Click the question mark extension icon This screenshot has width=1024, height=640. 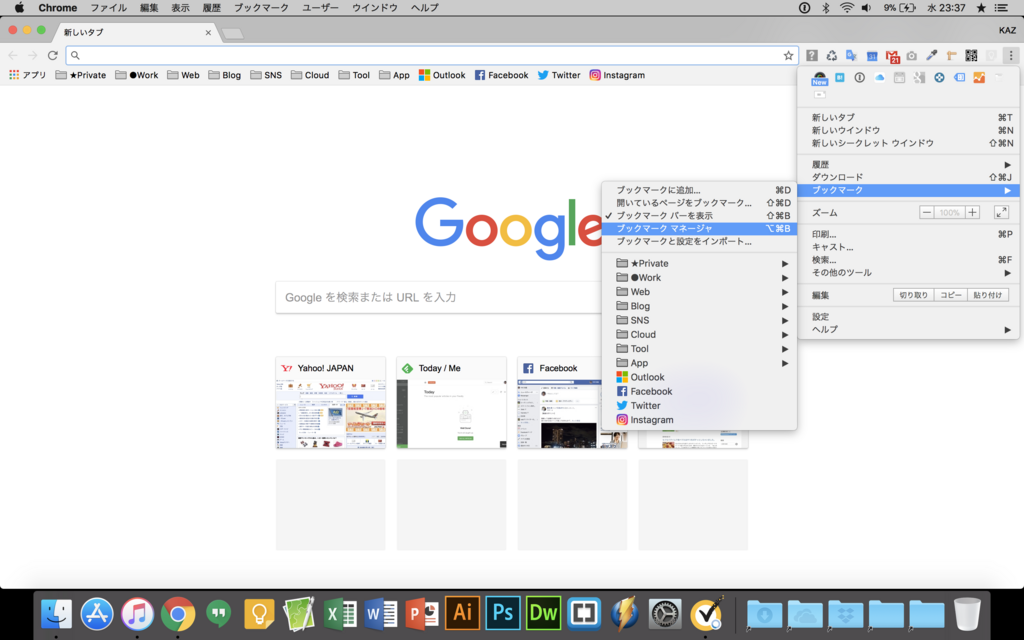[x=812, y=56]
